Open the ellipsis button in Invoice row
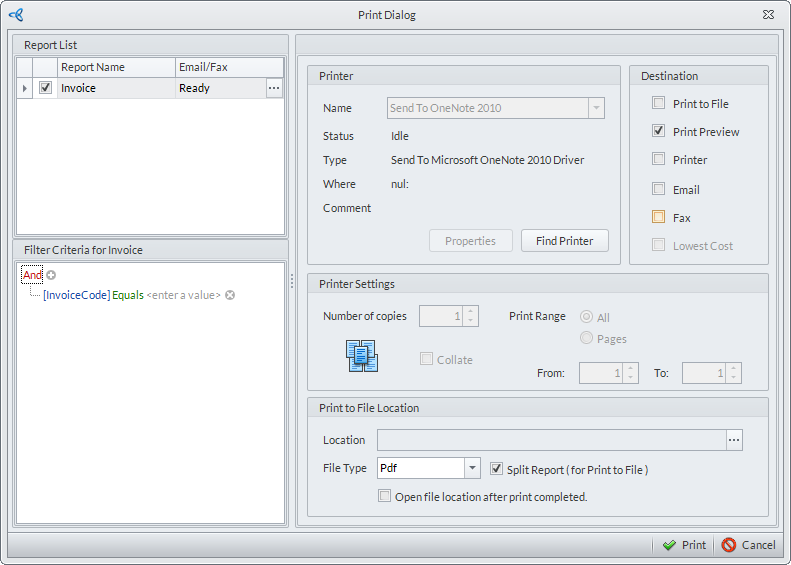 [x=274, y=88]
